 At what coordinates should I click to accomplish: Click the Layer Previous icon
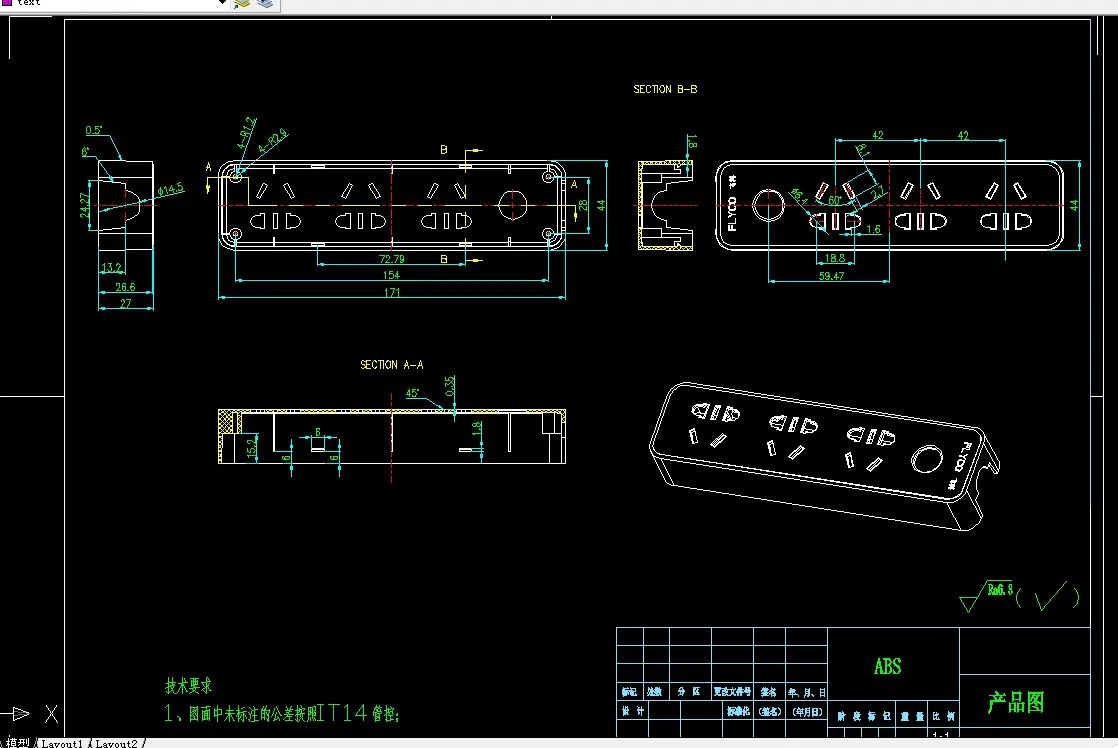pyautogui.click(x=265, y=3)
